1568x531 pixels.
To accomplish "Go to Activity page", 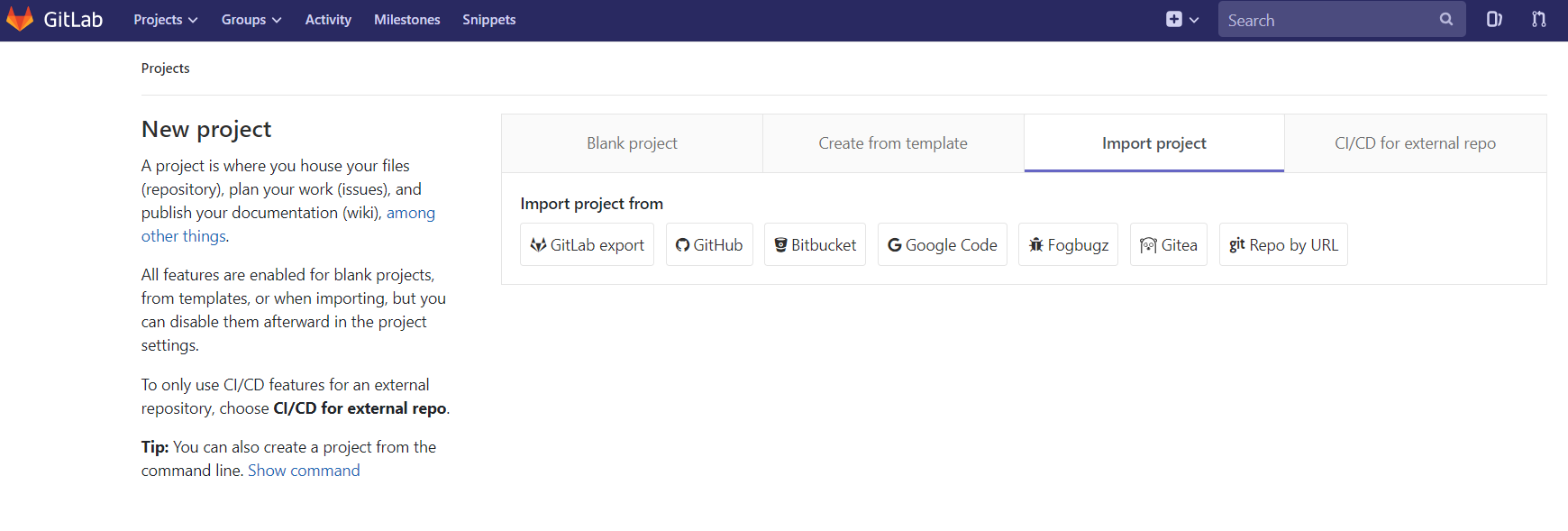I will 328,20.
